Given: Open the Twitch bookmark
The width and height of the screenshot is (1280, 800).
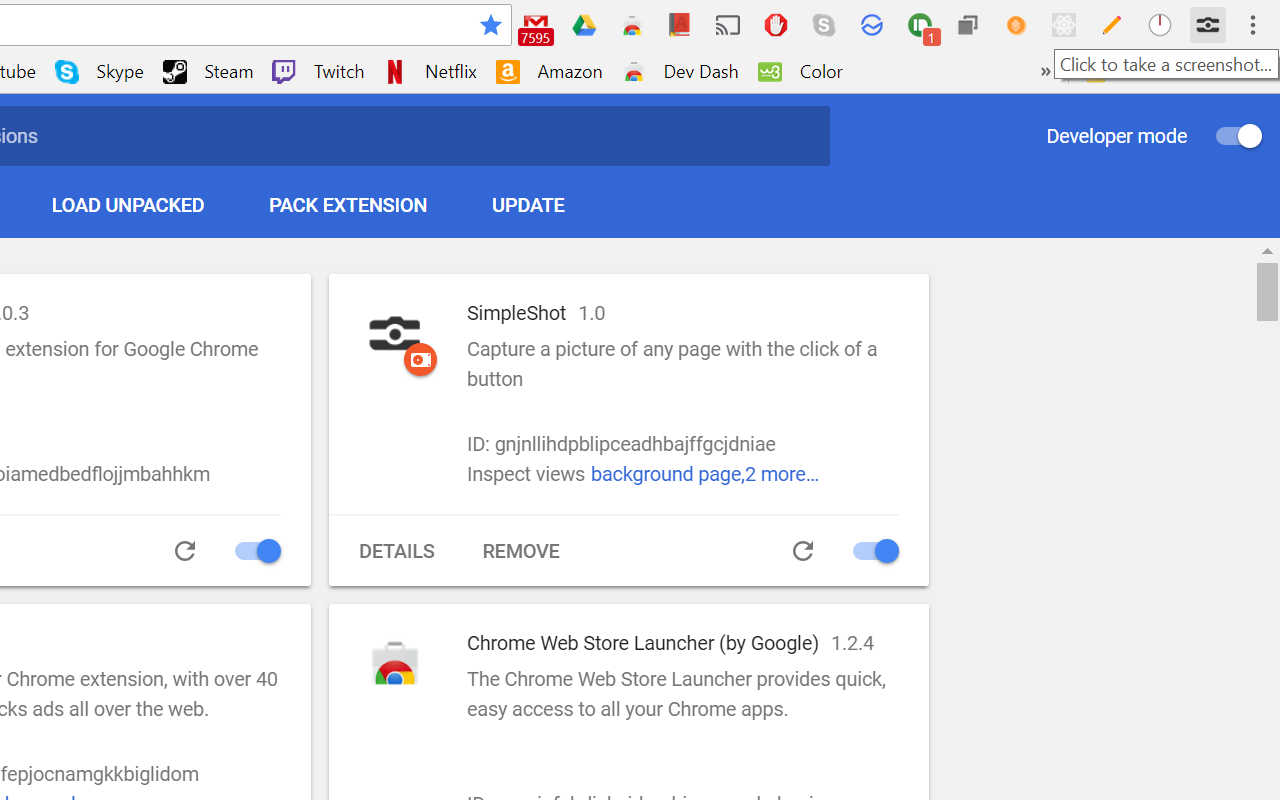Looking at the screenshot, I should 319,72.
